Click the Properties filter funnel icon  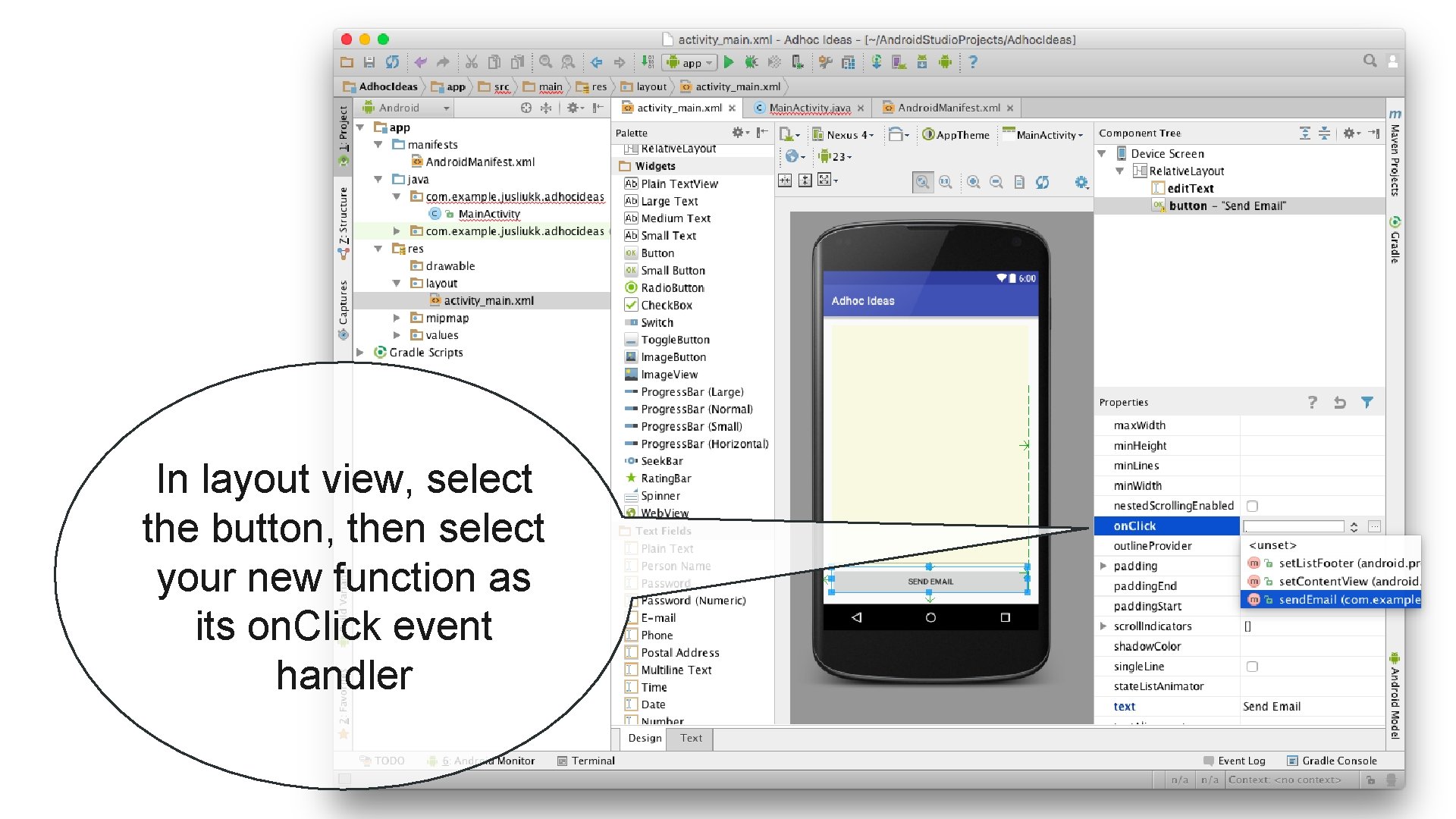tap(1367, 403)
